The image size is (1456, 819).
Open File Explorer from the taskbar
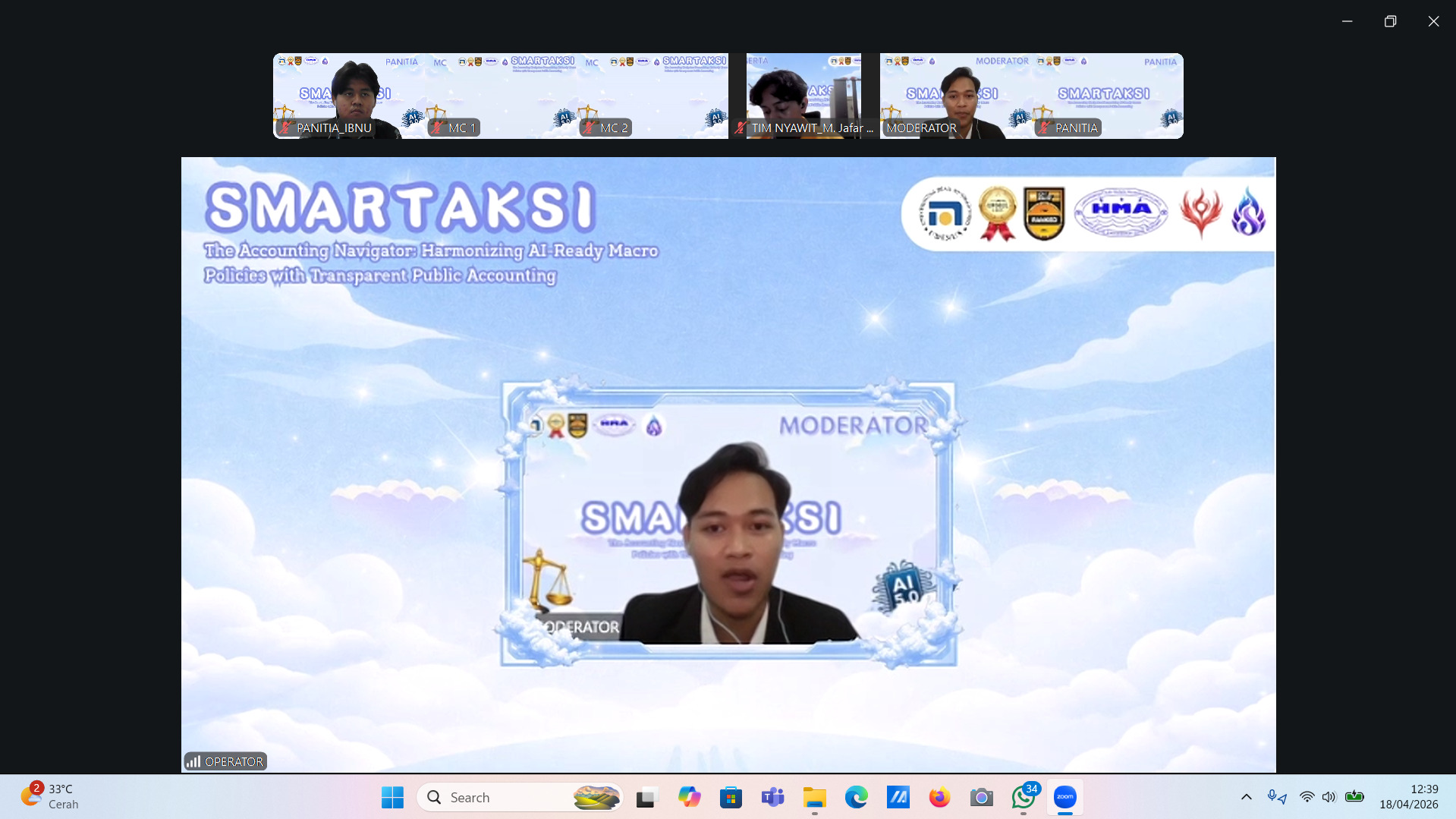pyautogui.click(x=814, y=797)
